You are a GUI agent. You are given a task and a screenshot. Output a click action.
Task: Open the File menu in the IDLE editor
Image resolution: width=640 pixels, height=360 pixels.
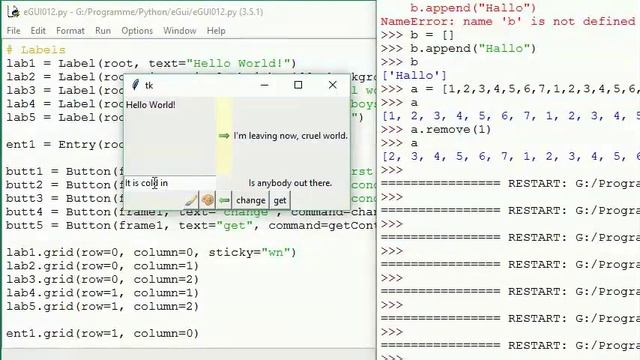pos(13,31)
